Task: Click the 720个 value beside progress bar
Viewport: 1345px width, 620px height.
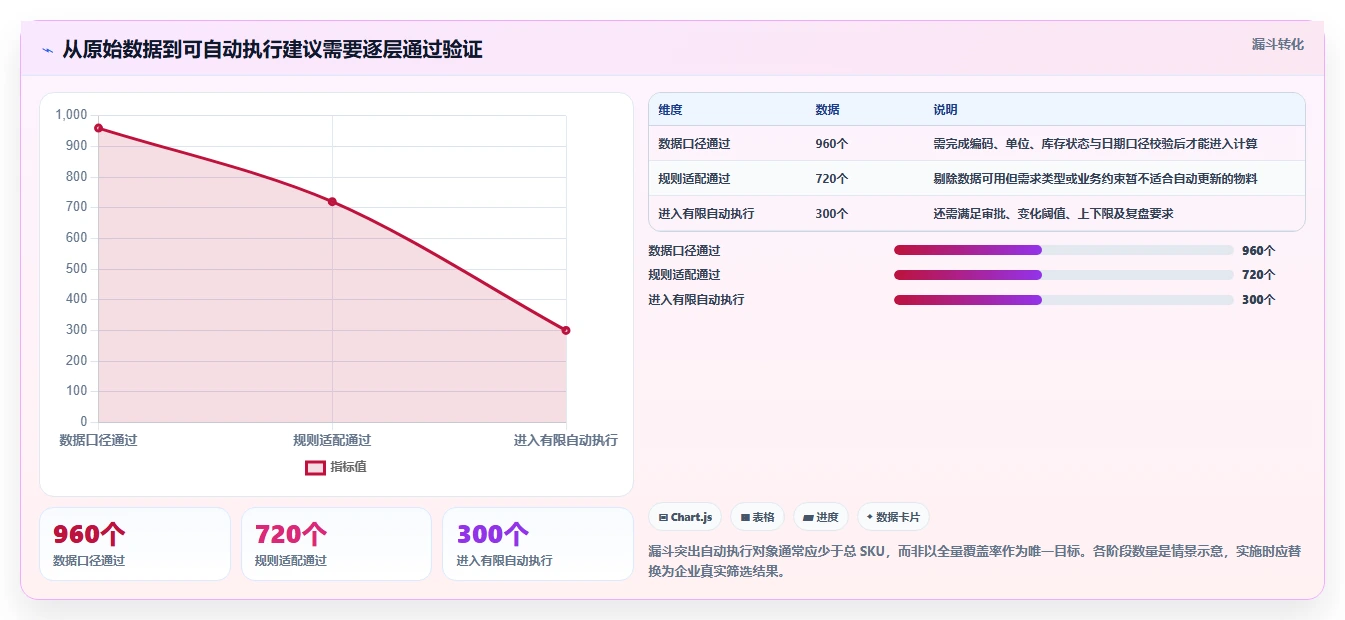Action: 1258,275
